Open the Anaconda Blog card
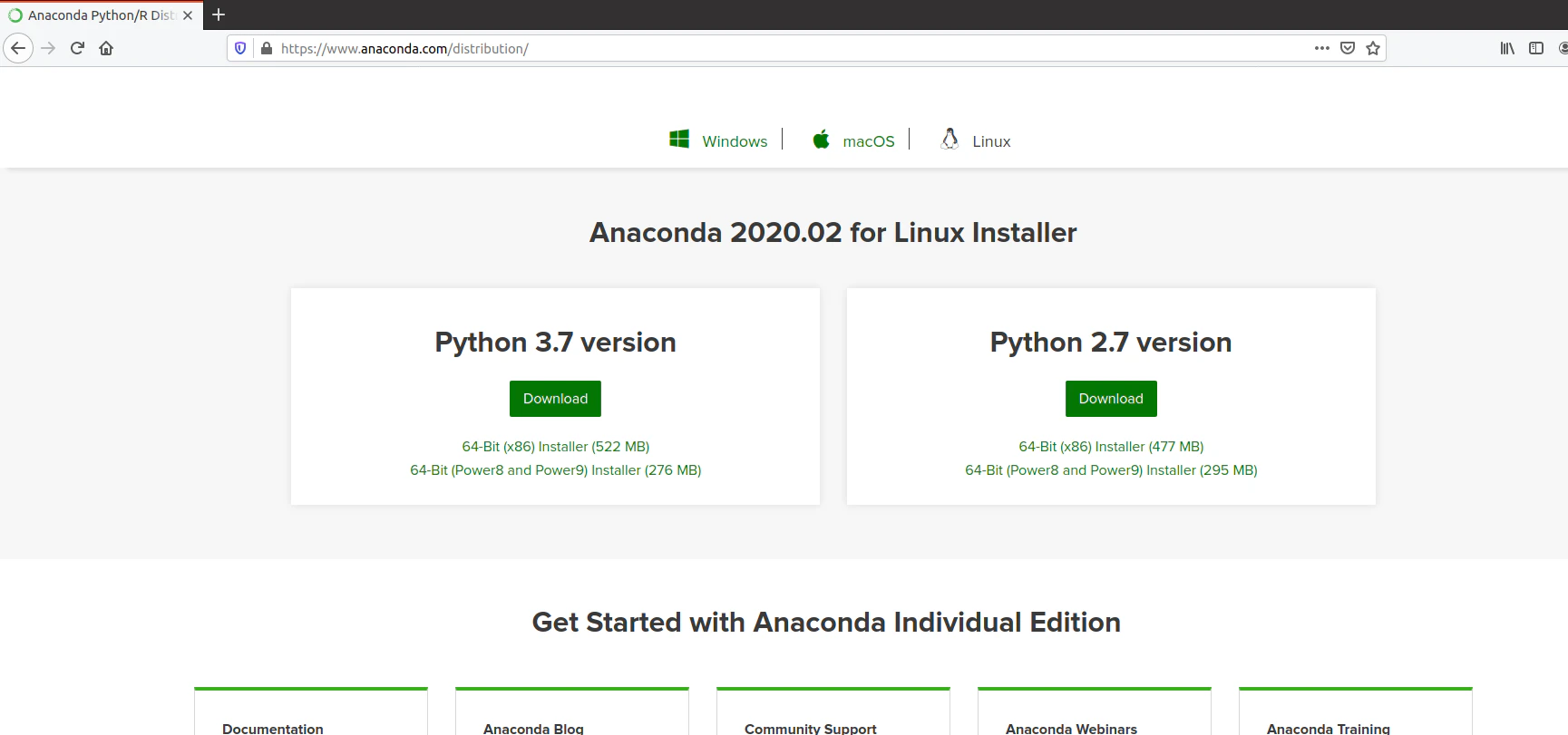Image resolution: width=1568 pixels, height=735 pixels. [572, 712]
